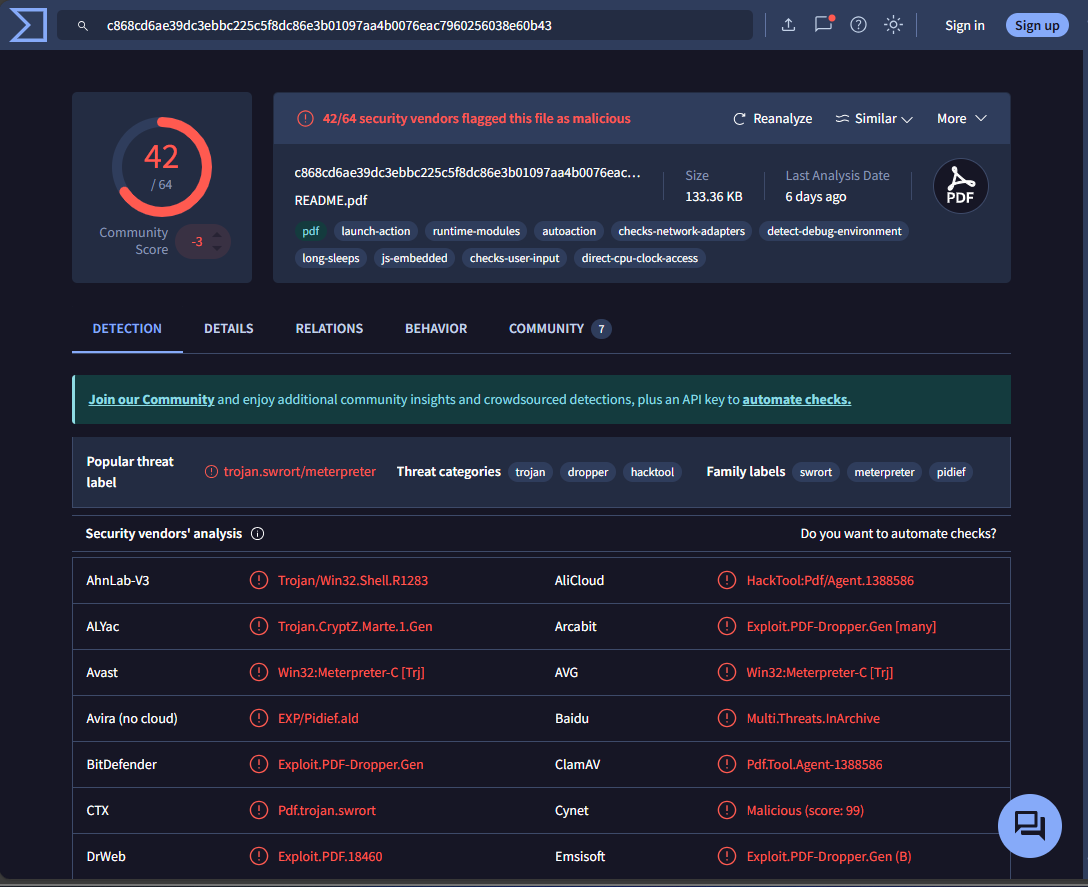Click the checks-user-input tag
Image resolution: width=1088 pixels, height=887 pixels.
tap(514, 258)
